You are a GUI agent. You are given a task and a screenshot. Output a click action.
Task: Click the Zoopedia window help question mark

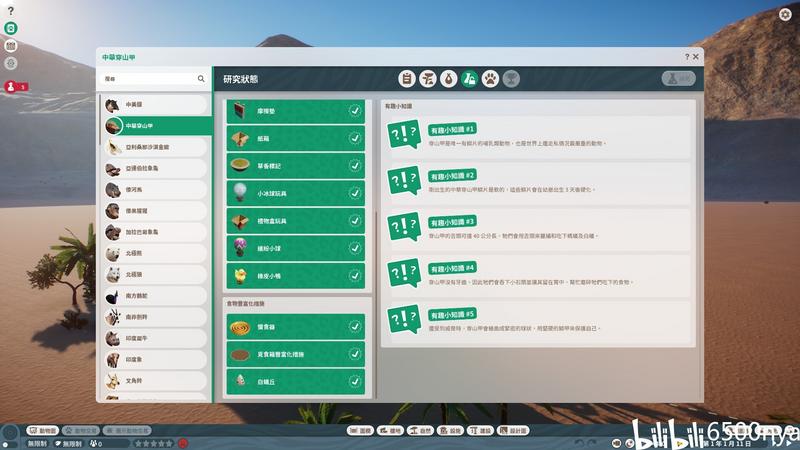click(687, 57)
